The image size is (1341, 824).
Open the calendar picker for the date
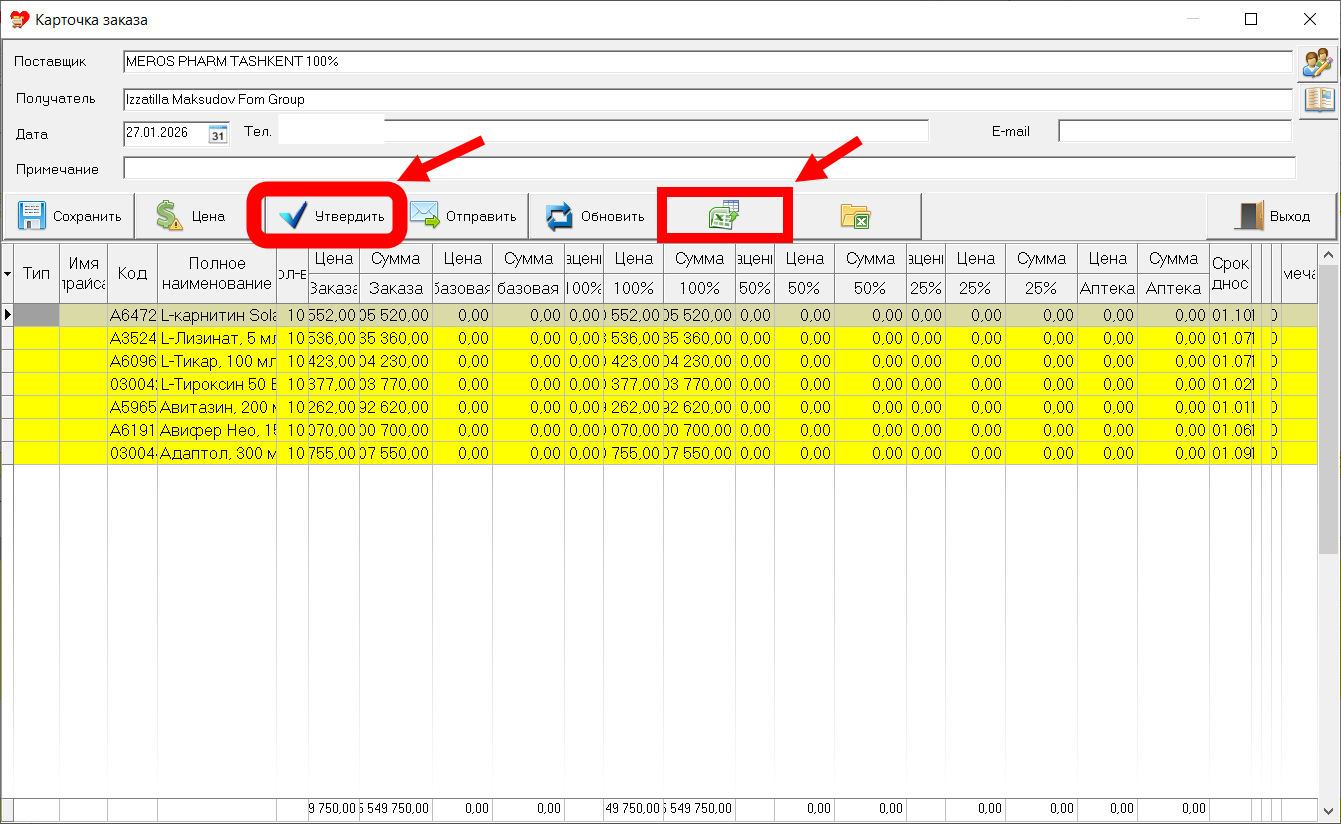(218, 134)
